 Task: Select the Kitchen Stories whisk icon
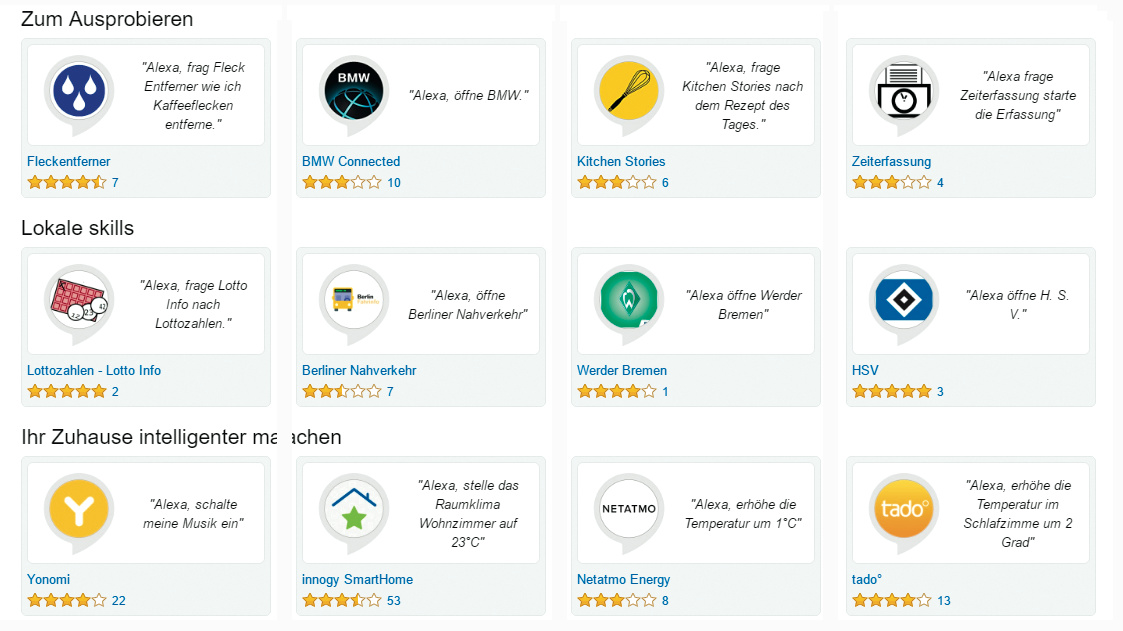(x=627, y=91)
